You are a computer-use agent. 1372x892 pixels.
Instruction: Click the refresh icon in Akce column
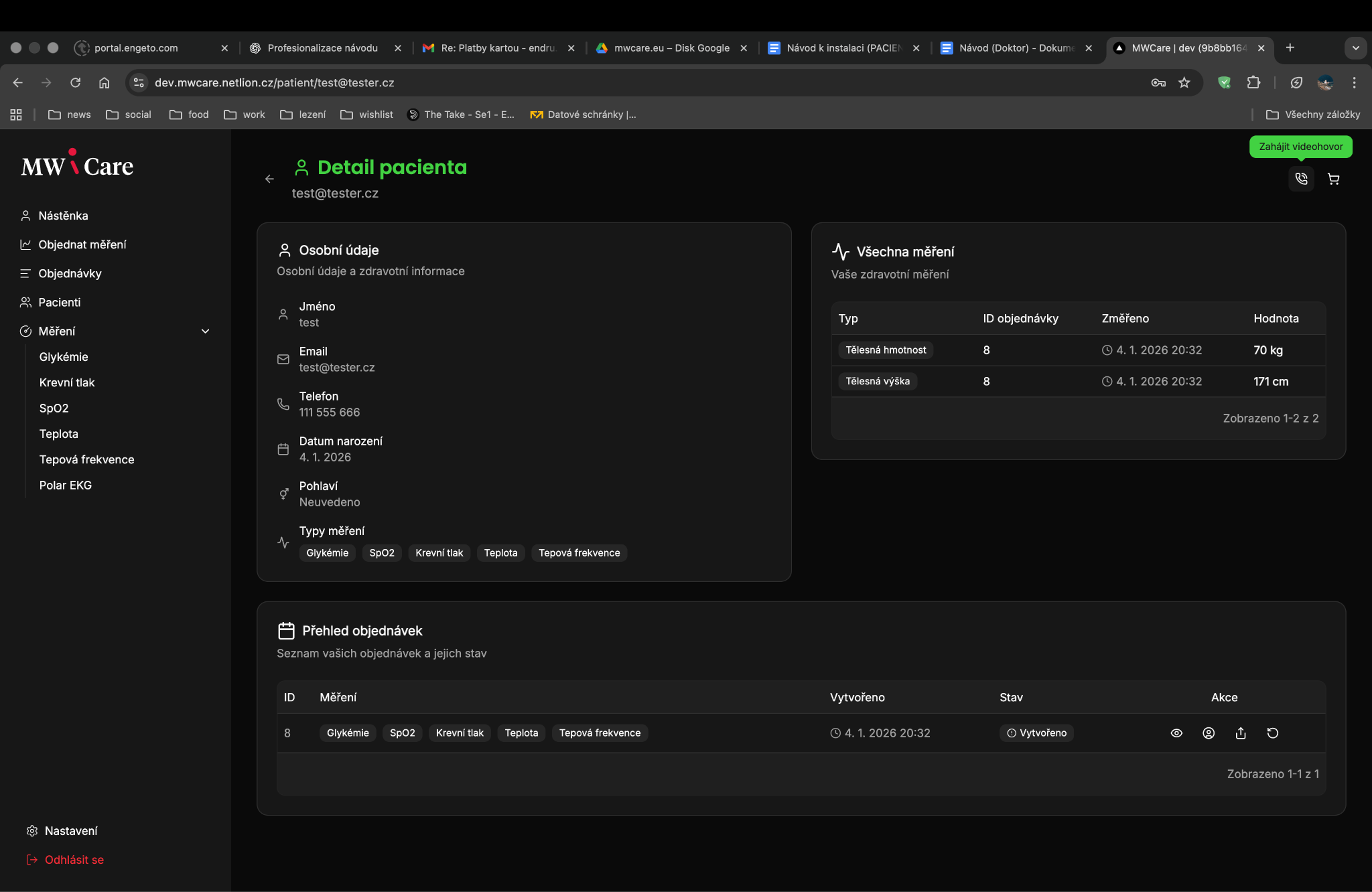tap(1273, 733)
